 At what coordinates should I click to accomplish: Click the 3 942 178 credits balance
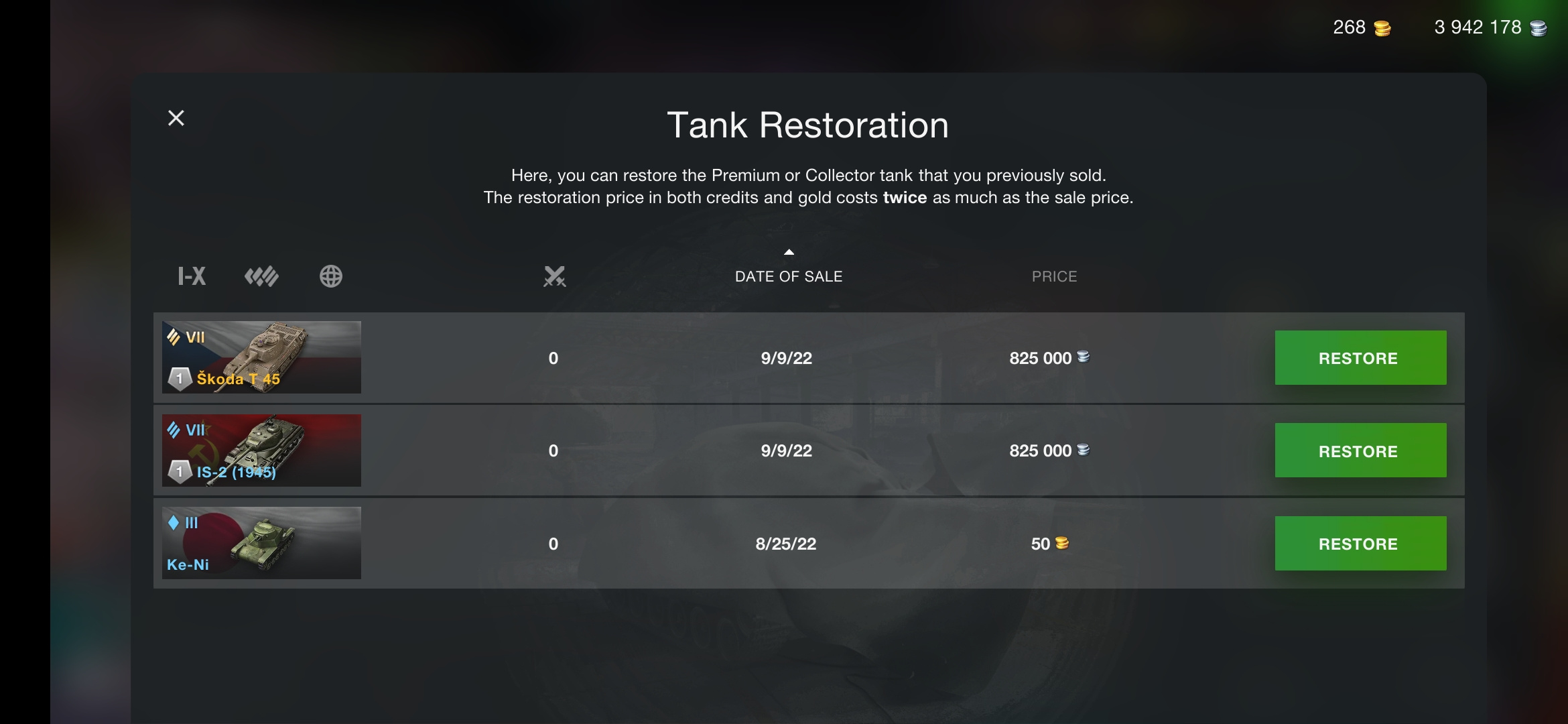[x=1478, y=27]
